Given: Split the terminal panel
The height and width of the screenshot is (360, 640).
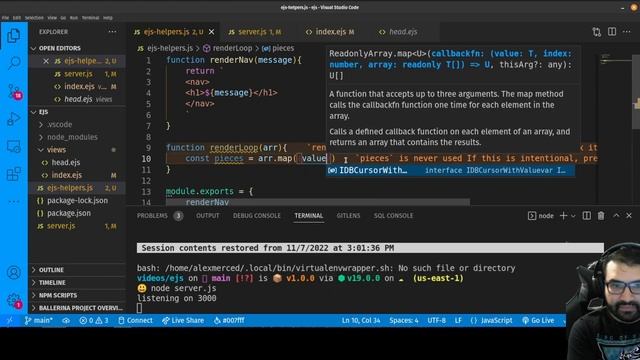Looking at the screenshot, I should pyautogui.click(x=587, y=216).
